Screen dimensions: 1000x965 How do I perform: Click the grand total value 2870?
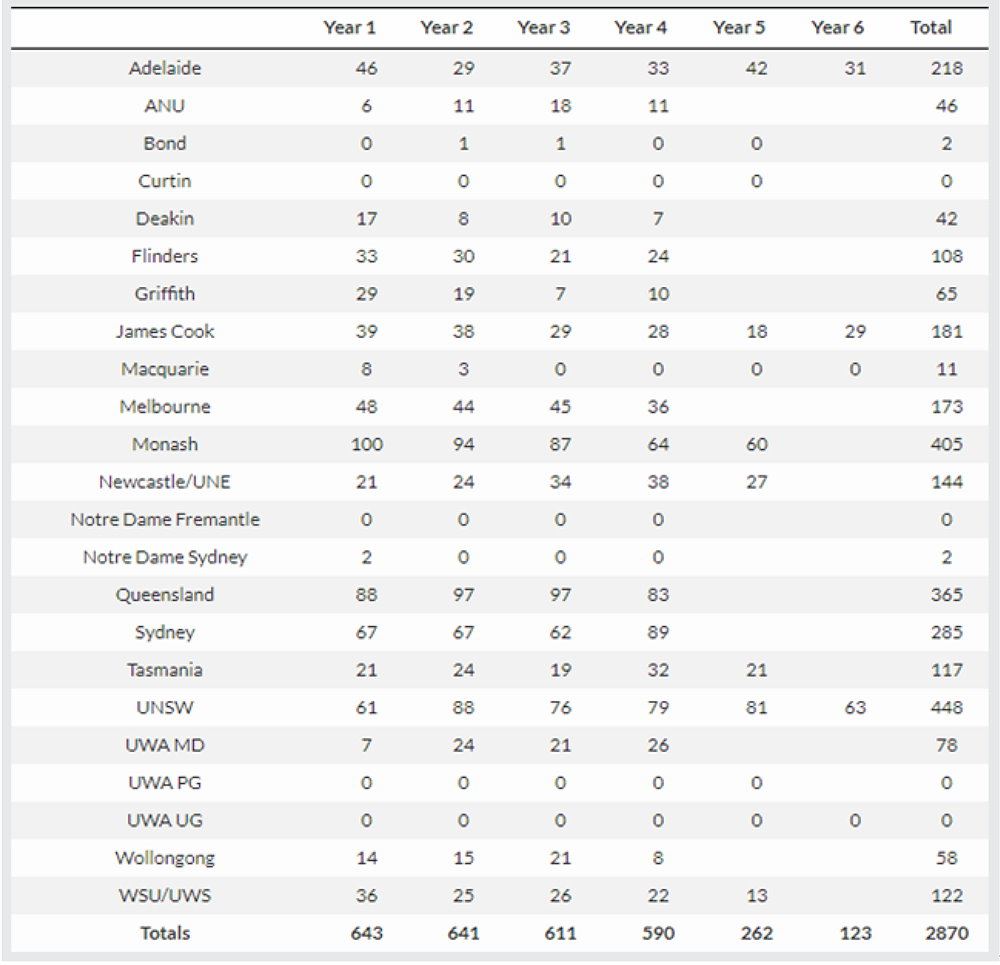coord(946,934)
